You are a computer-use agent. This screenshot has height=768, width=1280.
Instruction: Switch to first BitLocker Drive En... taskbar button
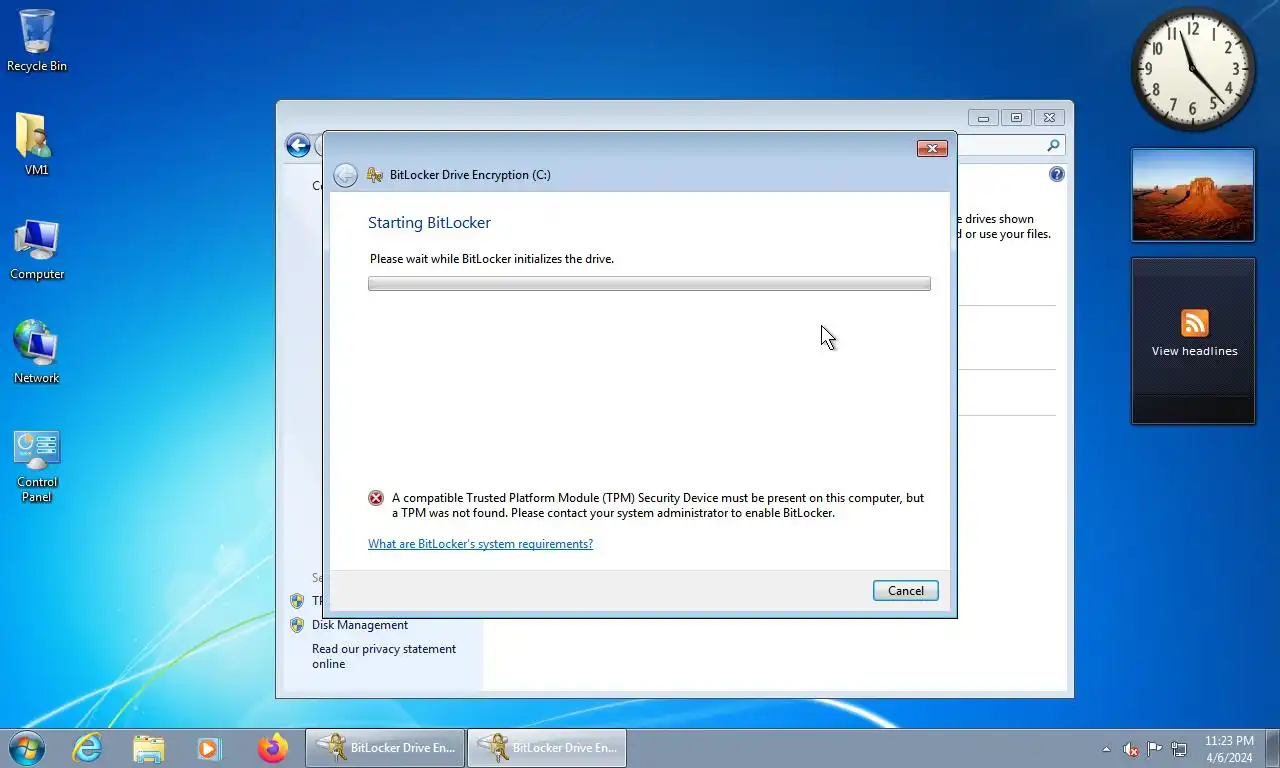coord(385,748)
